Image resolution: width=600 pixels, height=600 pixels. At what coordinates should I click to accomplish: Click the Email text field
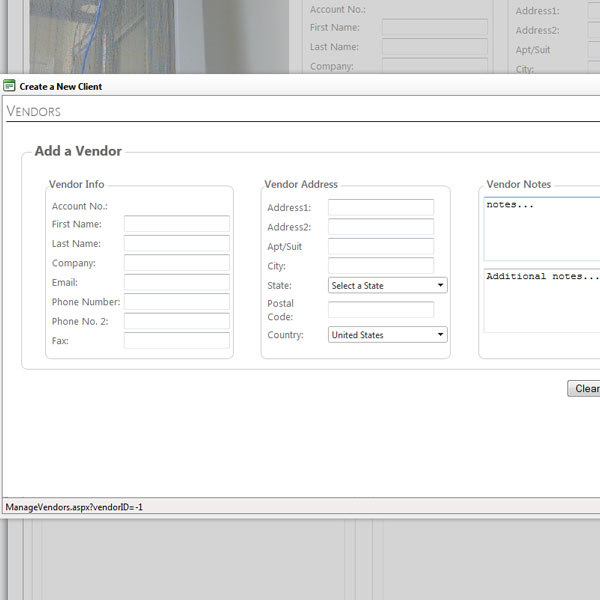(x=176, y=282)
